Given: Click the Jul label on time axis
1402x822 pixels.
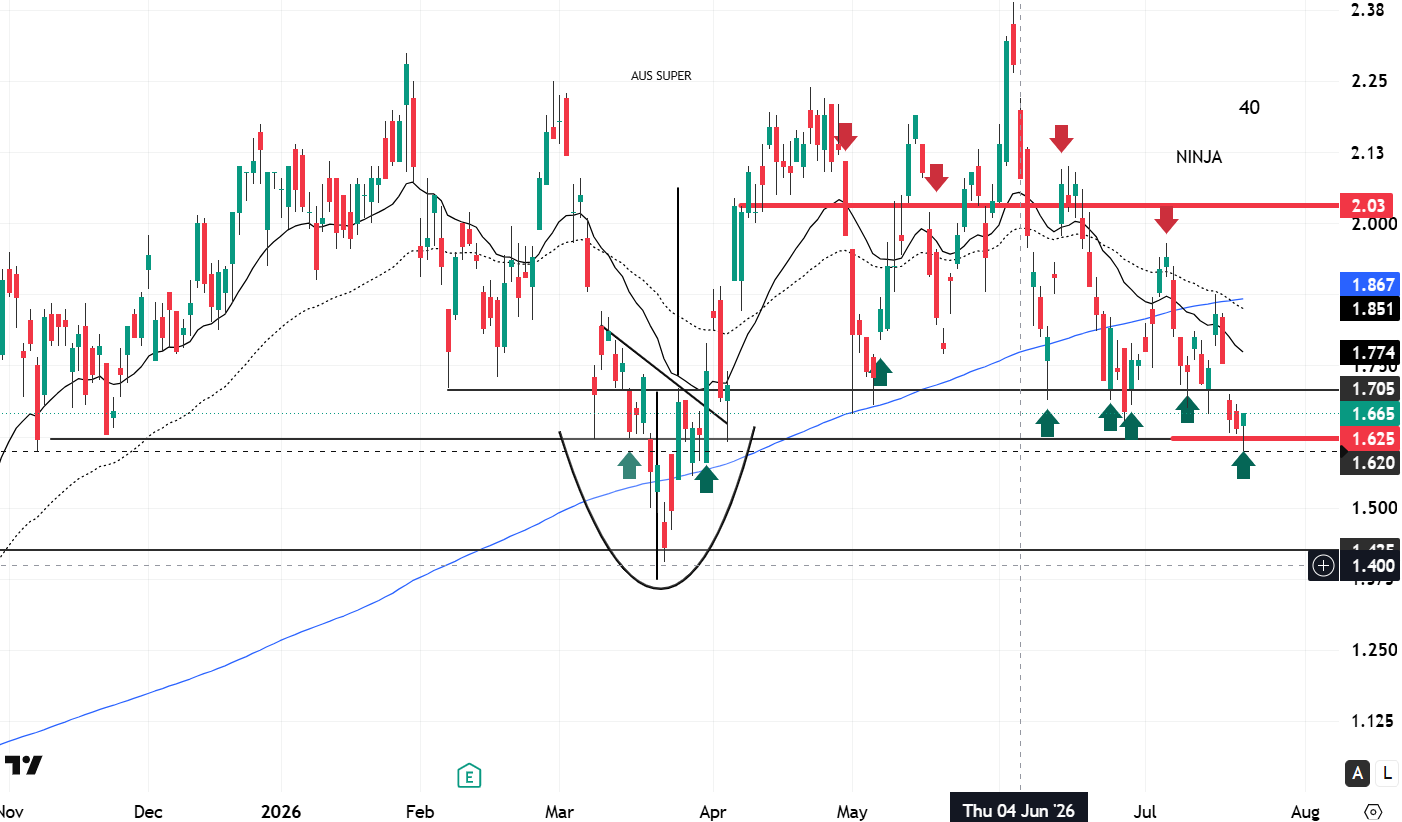Looking at the screenshot, I should point(1147,810).
